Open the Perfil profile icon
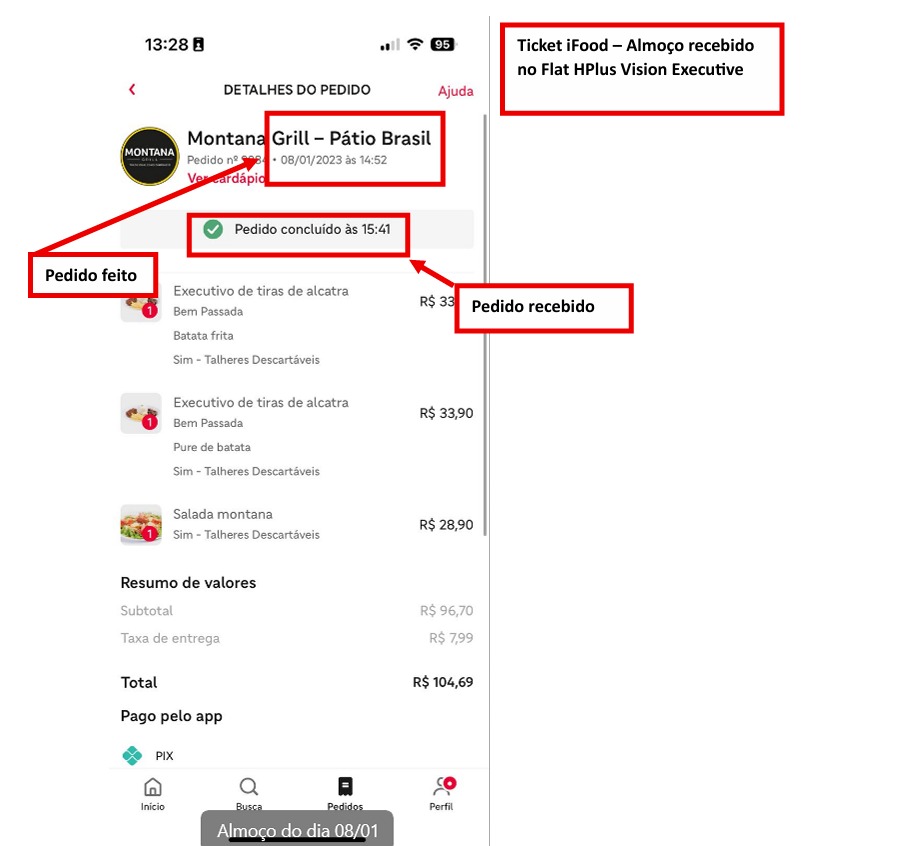917x846 pixels. point(443,786)
